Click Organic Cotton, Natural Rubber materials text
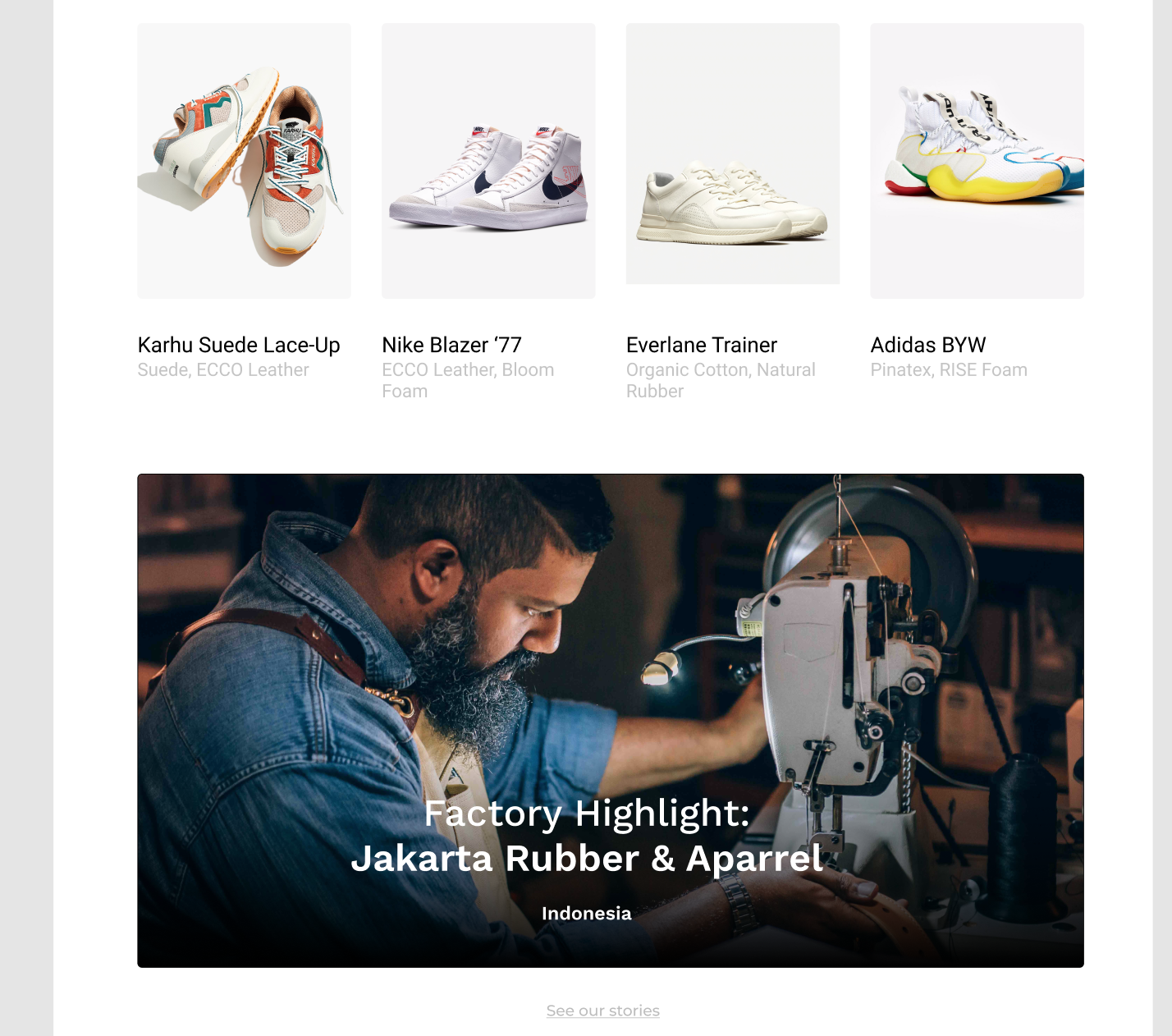The width and height of the screenshot is (1172, 1036). pyautogui.click(x=721, y=381)
